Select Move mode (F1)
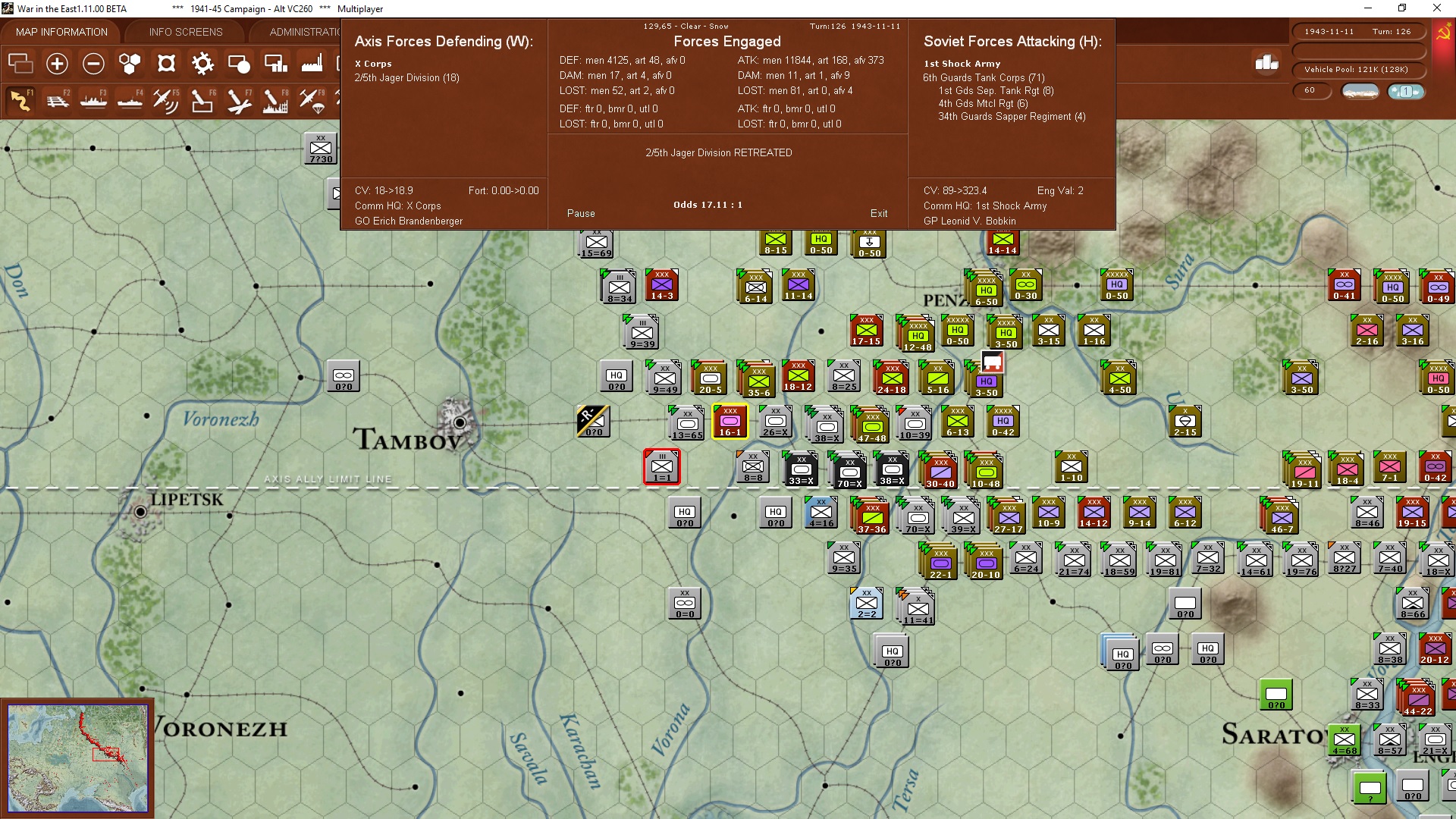 click(20, 100)
